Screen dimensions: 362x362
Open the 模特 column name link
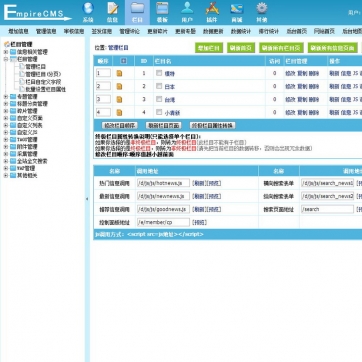170,74
